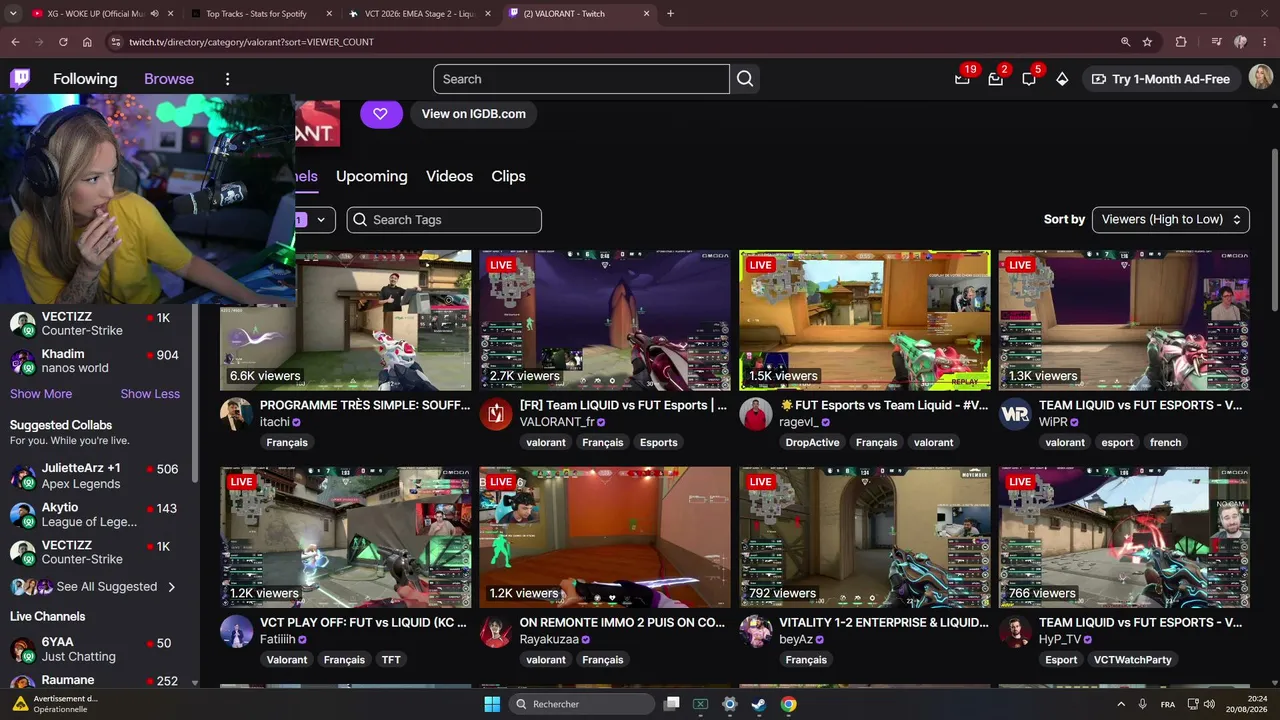Click the magnifier search button
Viewport: 1280px width, 720px height.
pyautogui.click(x=745, y=79)
